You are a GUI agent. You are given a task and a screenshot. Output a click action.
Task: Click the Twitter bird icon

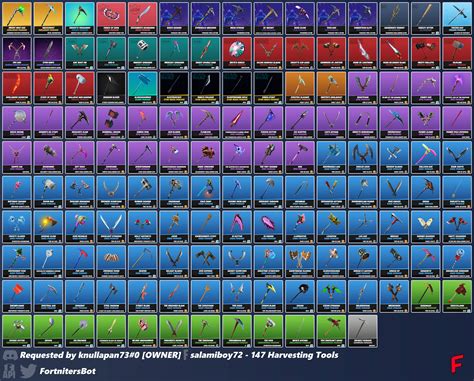tap(28, 371)
